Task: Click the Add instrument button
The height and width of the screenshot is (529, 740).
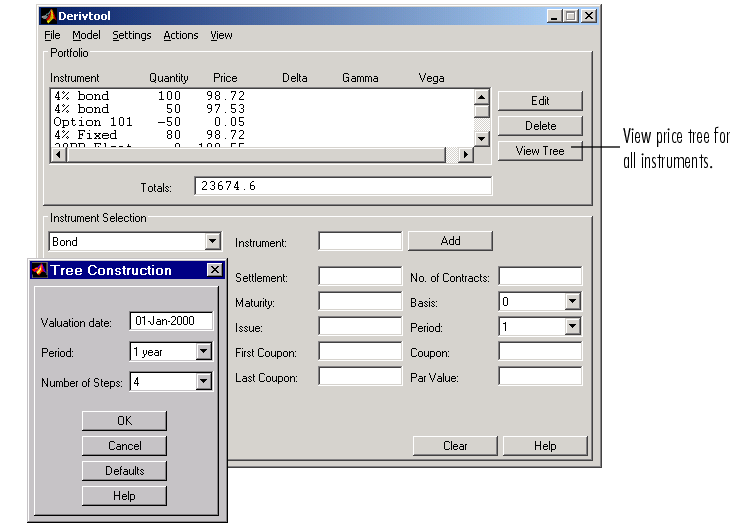Action: click(x=450, y=241)
